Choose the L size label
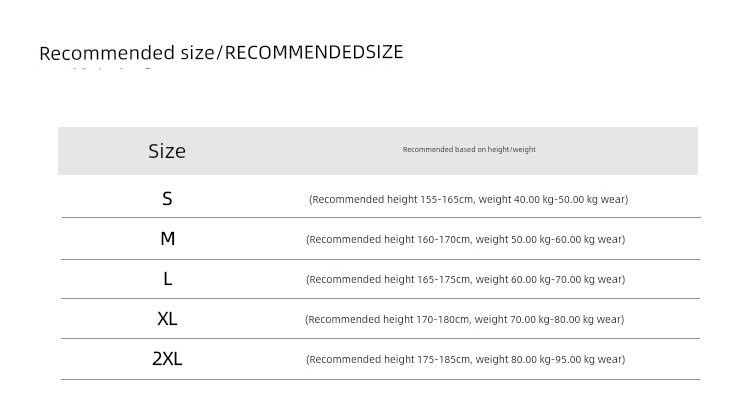The height and width of the screenshot is (420, 750). tap(167, 279)
